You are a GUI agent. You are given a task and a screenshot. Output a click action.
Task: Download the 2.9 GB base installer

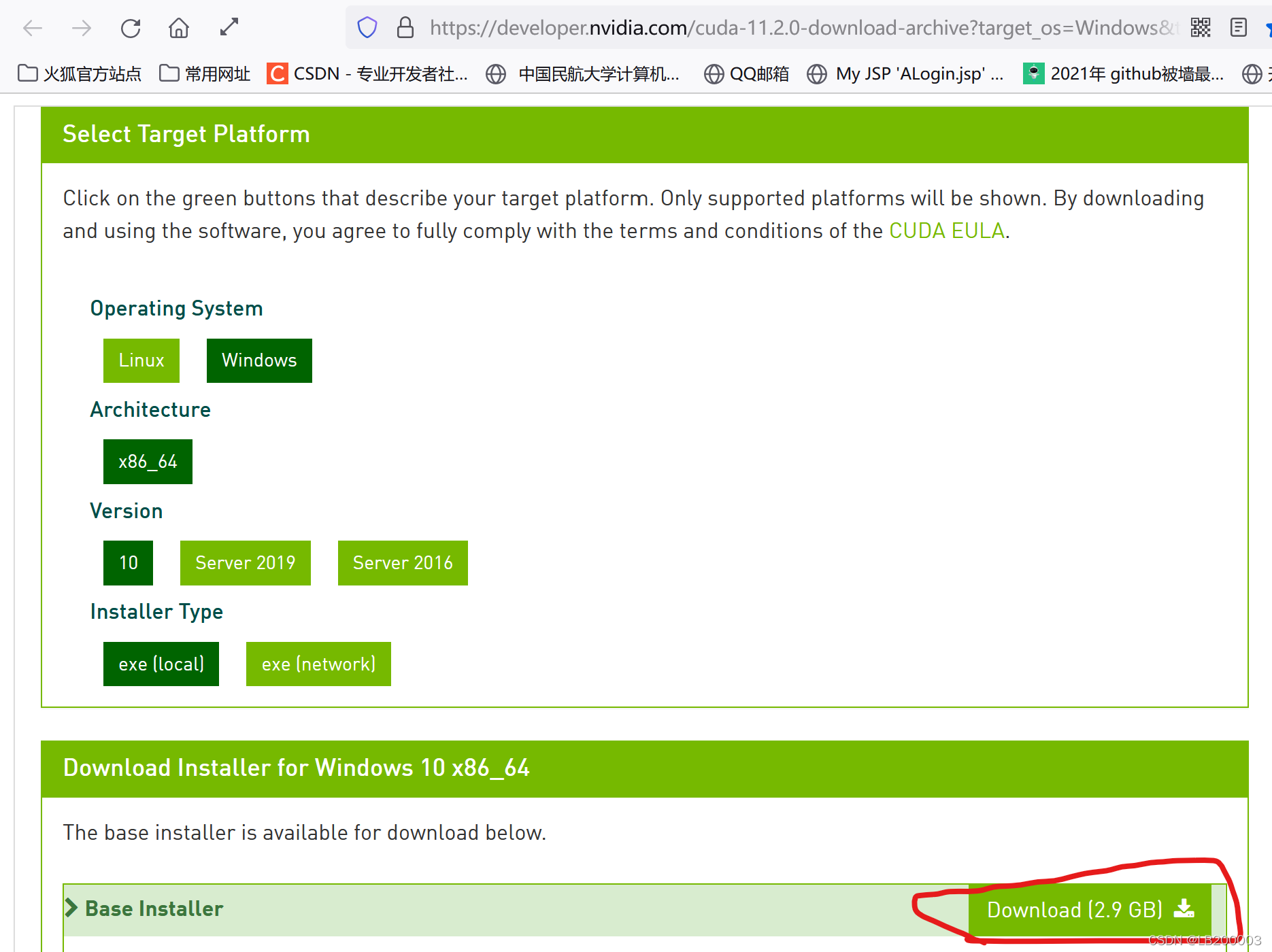click(x=1090, y=910)
